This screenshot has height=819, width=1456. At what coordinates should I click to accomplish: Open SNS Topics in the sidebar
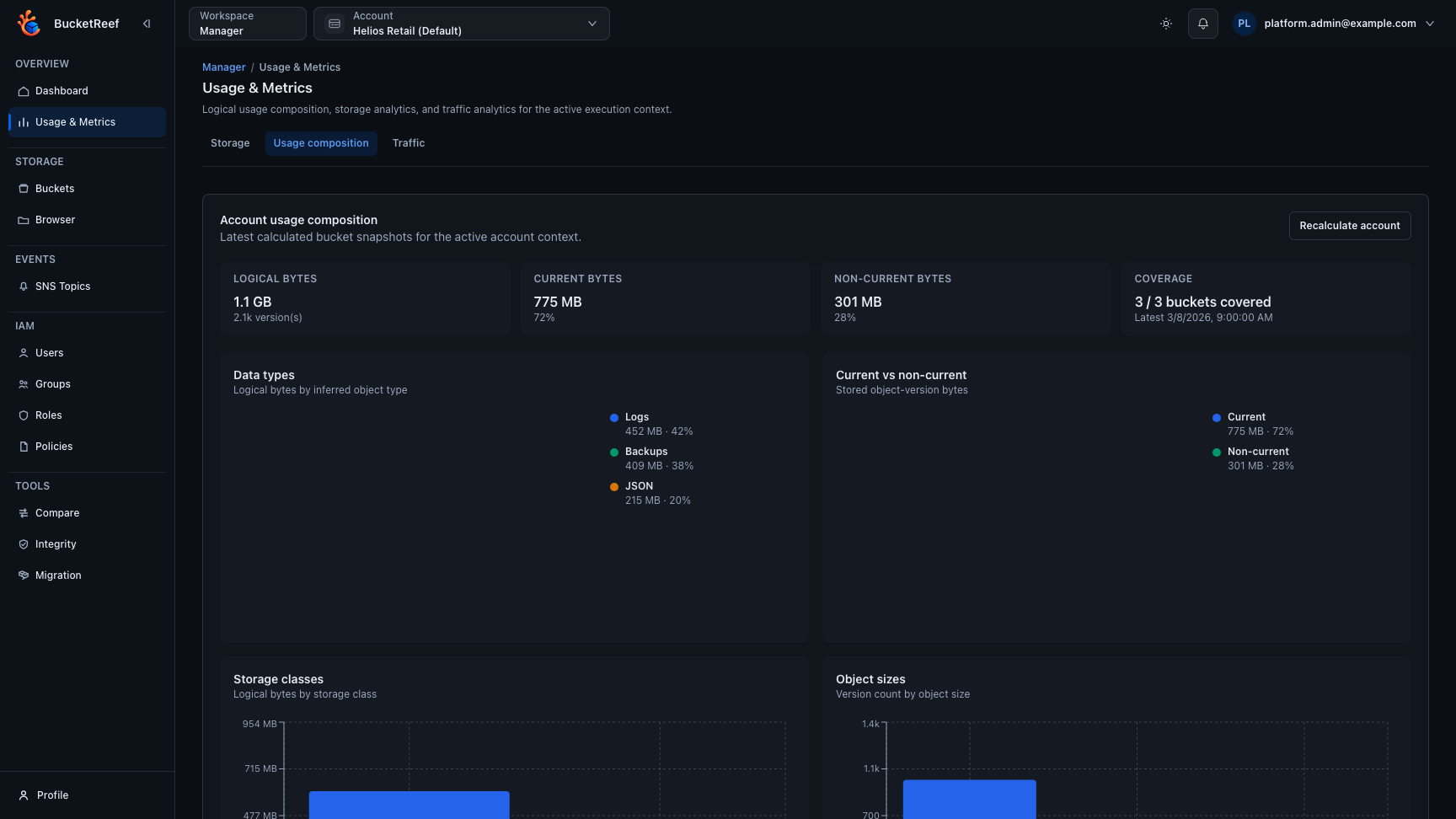[x=87, y=286]
